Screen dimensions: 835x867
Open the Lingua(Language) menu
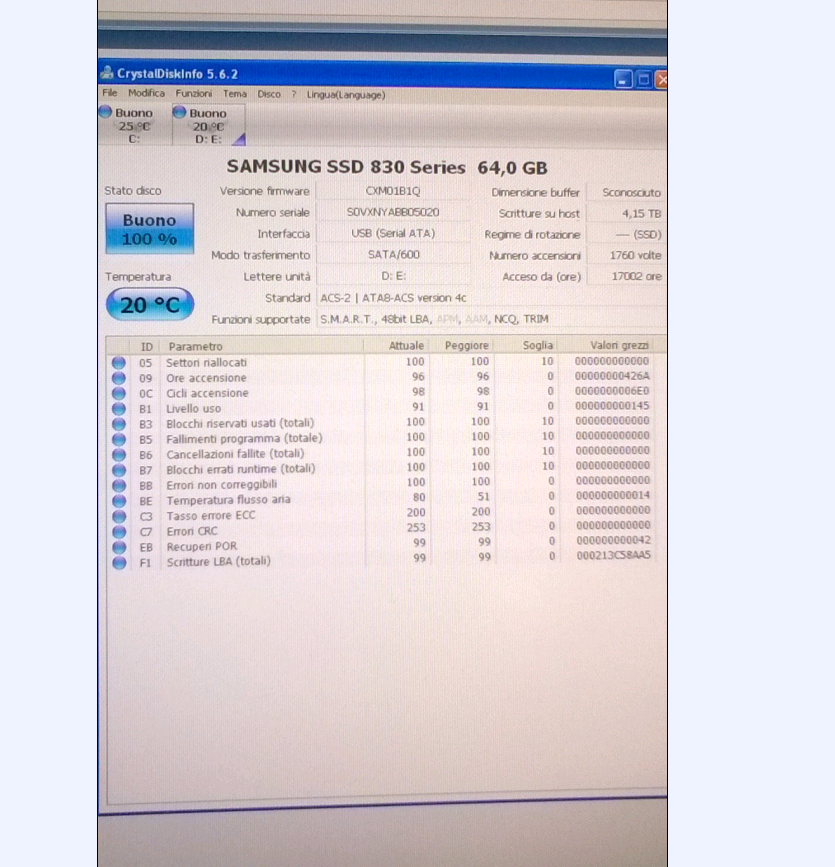346,95
